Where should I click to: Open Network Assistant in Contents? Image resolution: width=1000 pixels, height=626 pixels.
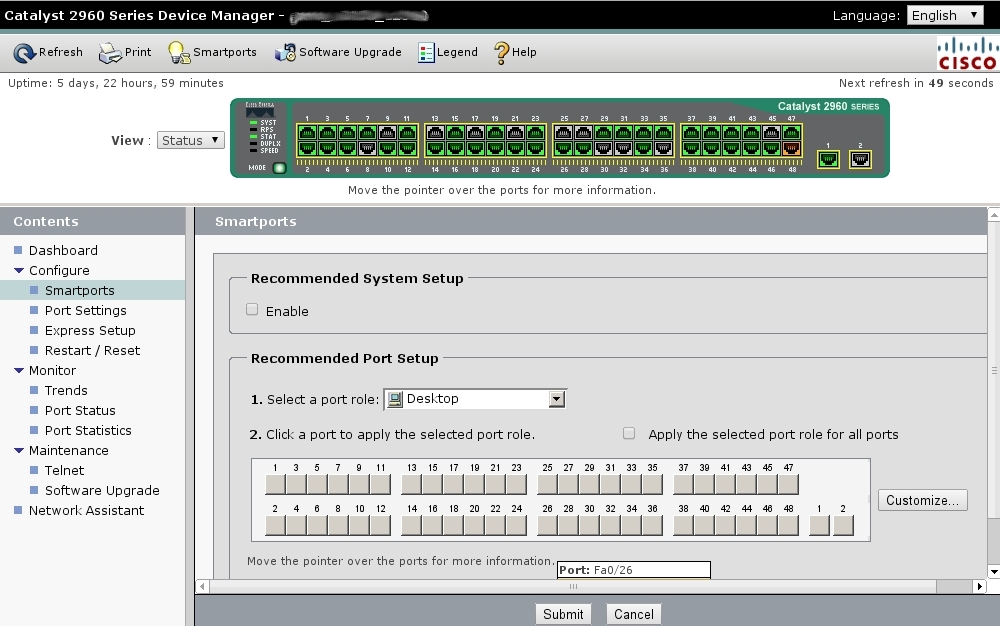[86, 511]
